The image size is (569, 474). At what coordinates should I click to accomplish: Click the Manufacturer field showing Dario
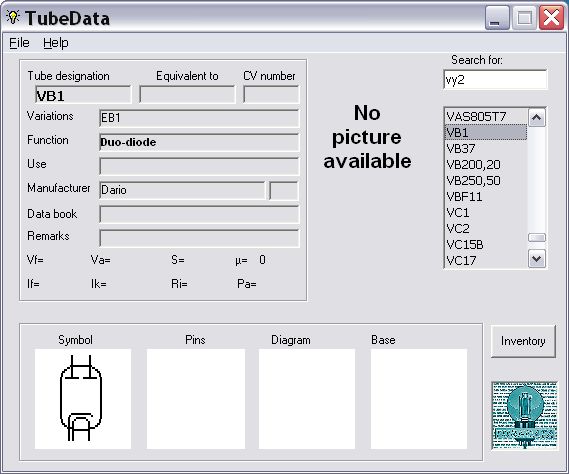182,190
